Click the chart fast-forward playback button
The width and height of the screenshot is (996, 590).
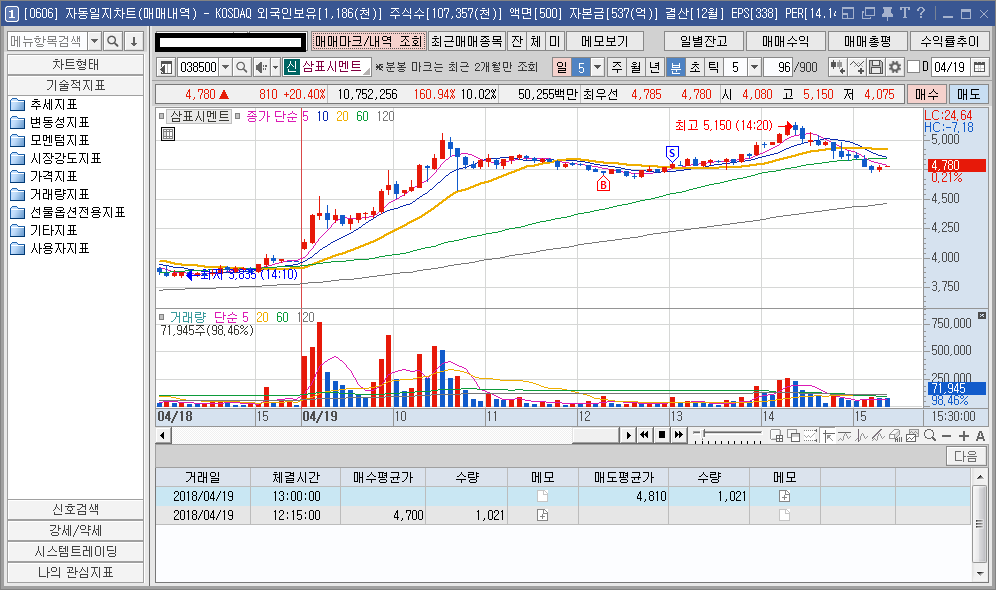[x=678, y=435]
